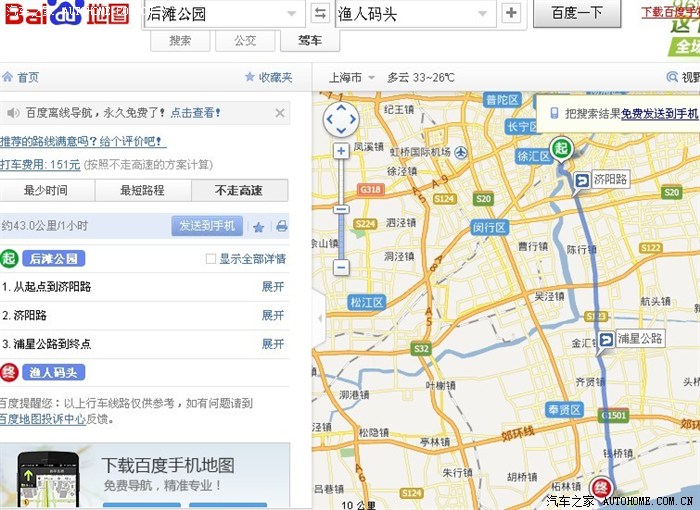
Task: Click the star icon to favorite route
Action: pos(259,226)
